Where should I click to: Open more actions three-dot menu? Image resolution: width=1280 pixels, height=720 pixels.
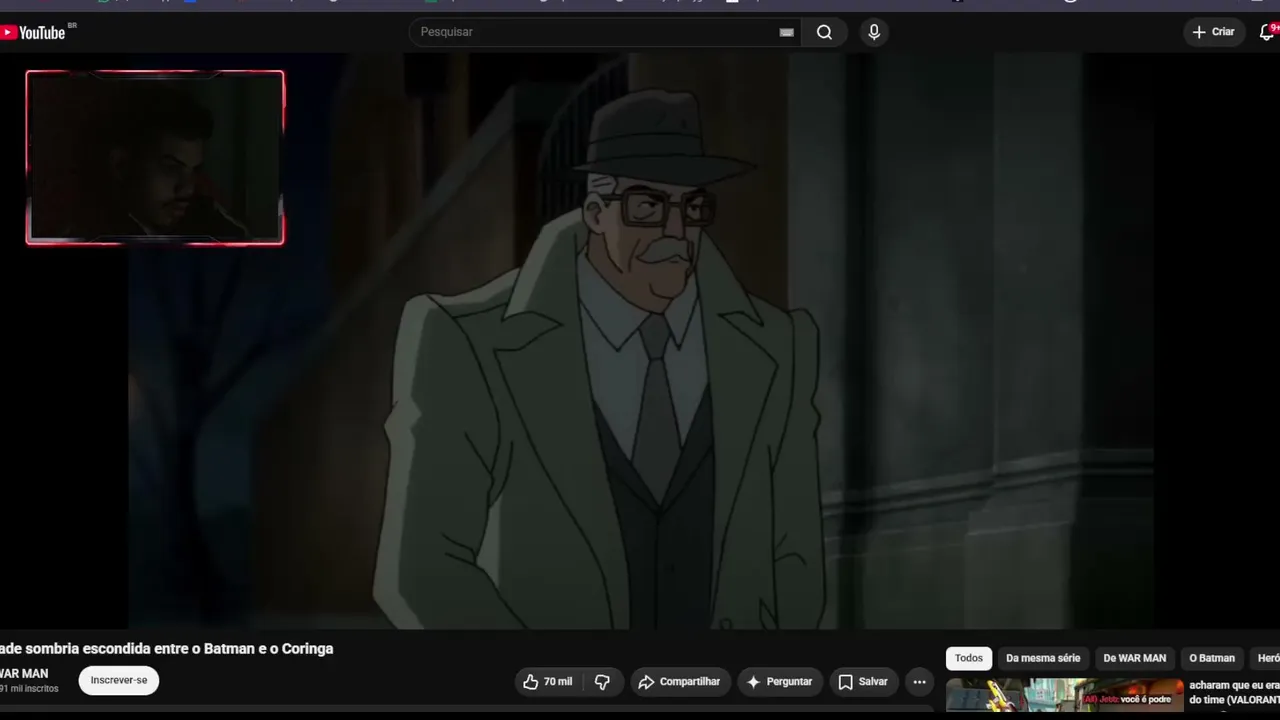point(920,682)
